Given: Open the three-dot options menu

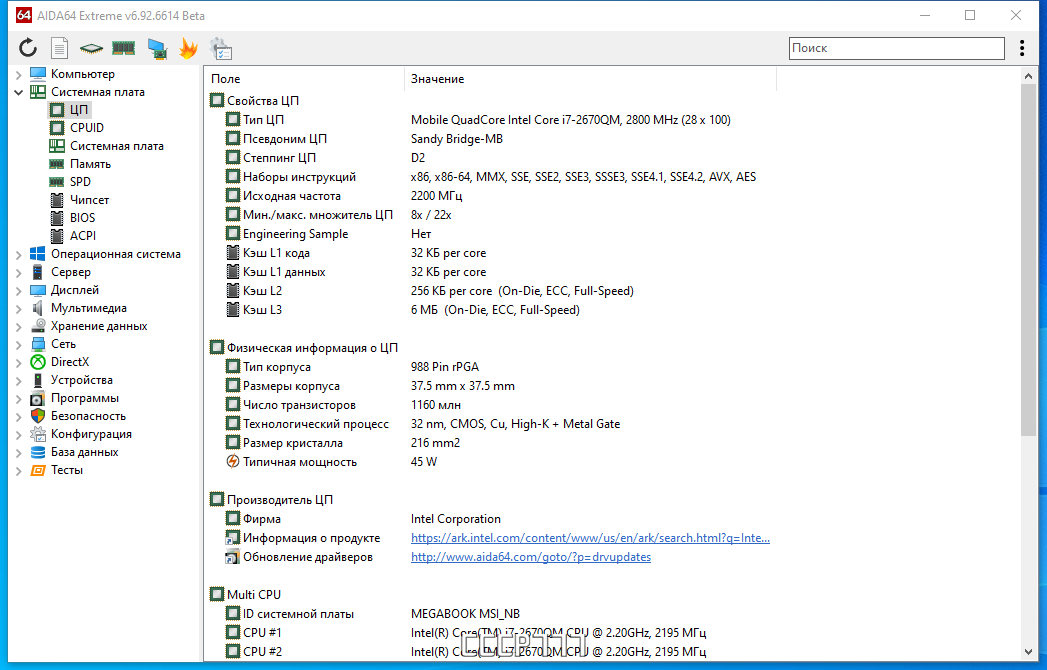Looking at the screenshot, I should [1022, 48].
